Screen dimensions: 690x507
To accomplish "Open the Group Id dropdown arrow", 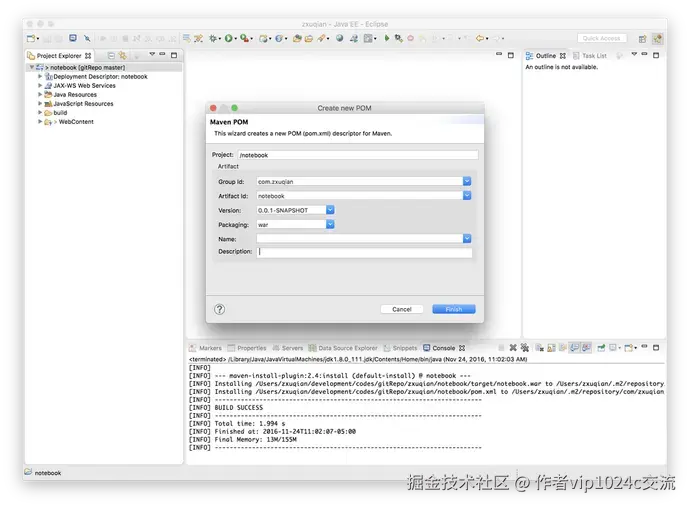I will (467, 181).
